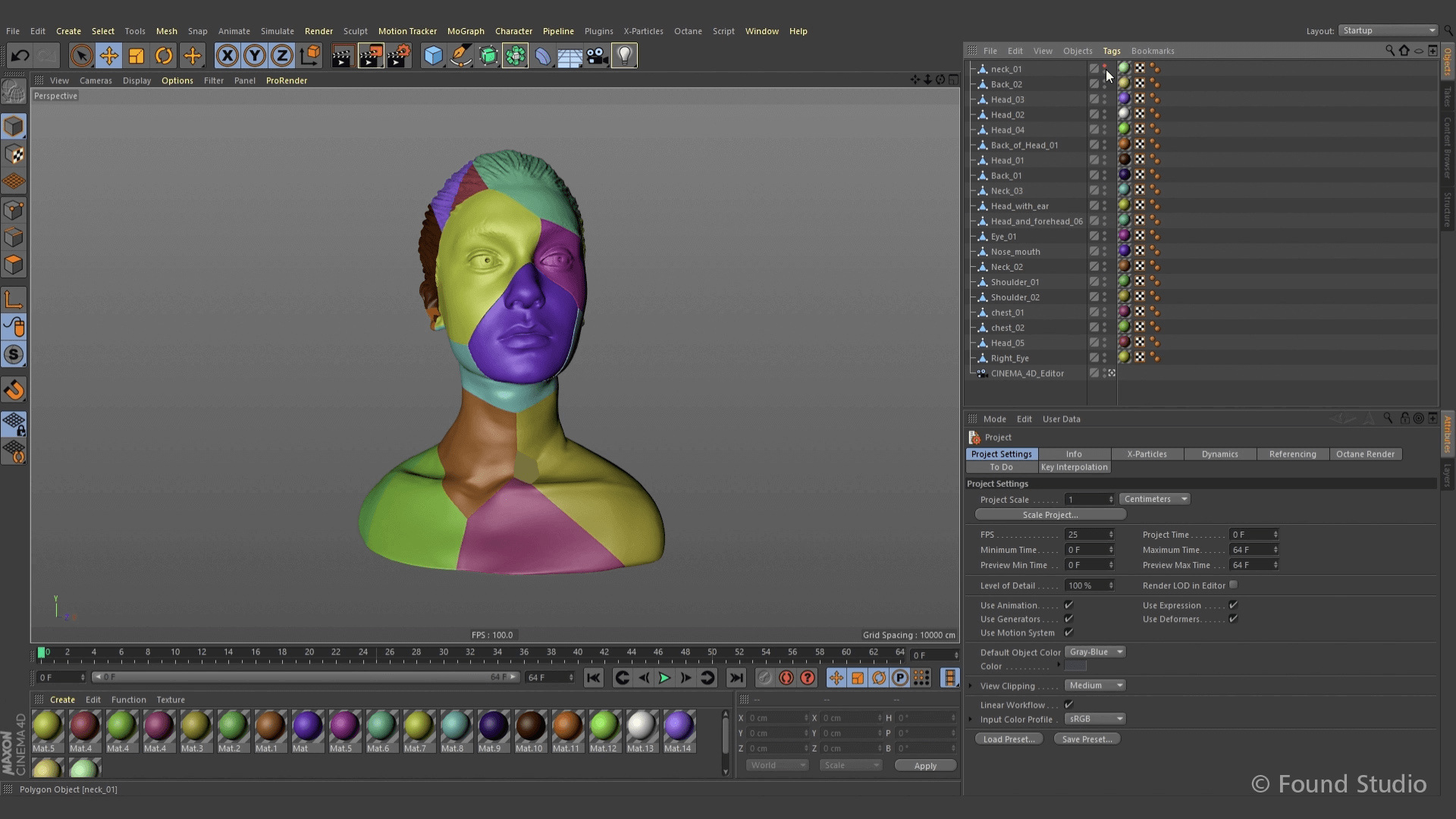This screenshot has height=819, width=1456.
Task: Switch to the Dynamics tab
Action: pos(1219,454)
